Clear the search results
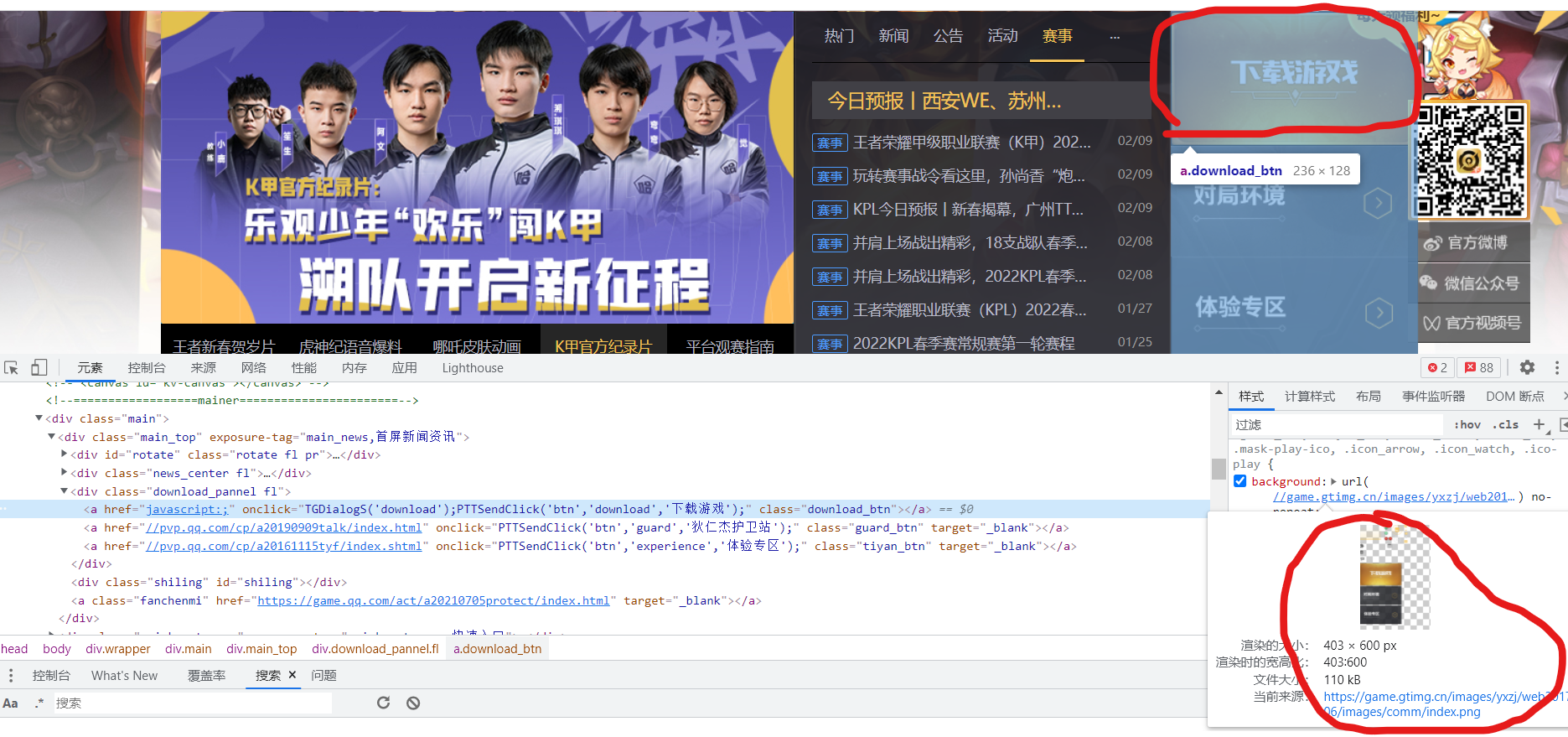The height and width of the screenshot is (737, 1568). tap(413, 703)
